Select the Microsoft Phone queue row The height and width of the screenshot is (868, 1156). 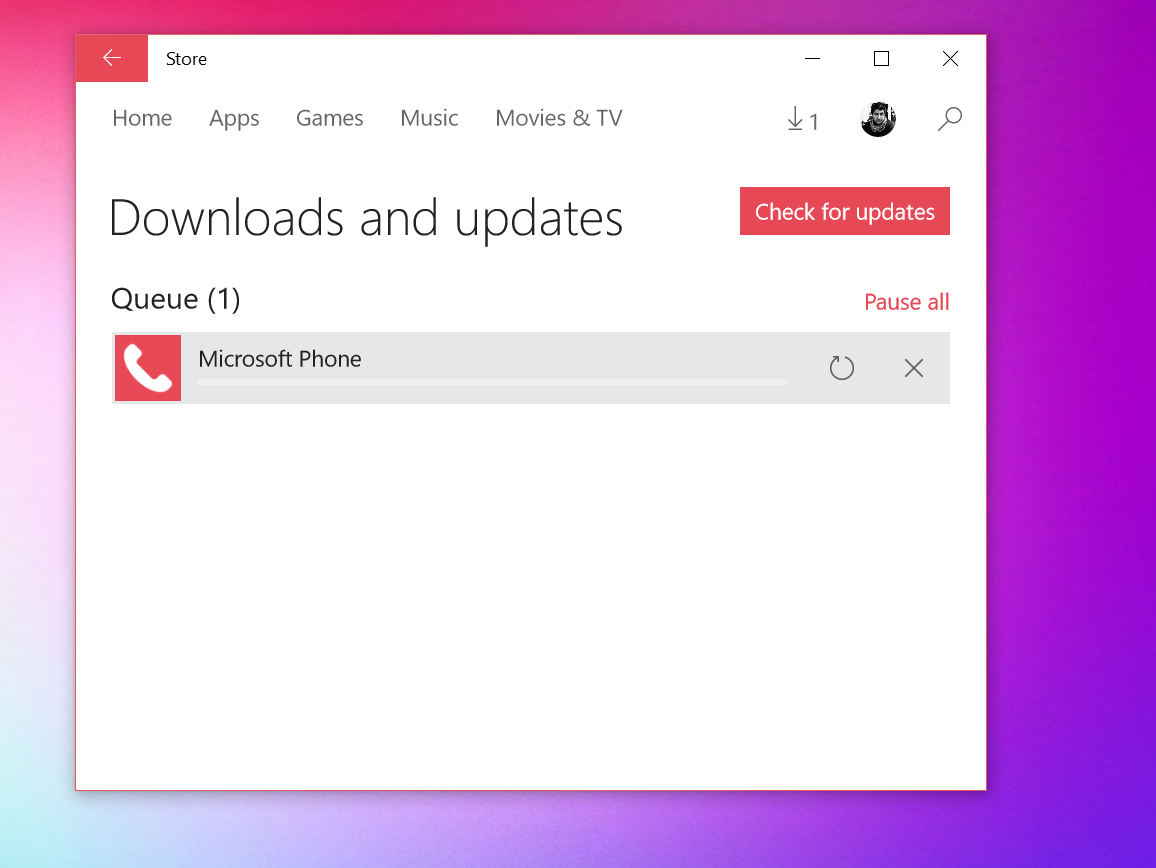pos(530,368)
